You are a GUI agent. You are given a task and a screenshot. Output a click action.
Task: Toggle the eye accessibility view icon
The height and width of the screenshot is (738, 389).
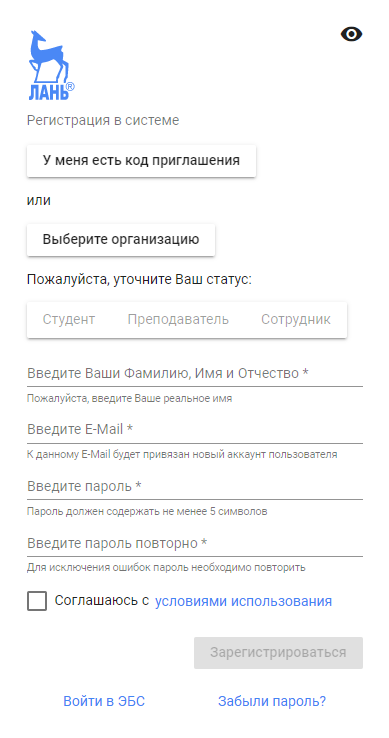click(351, 34)
